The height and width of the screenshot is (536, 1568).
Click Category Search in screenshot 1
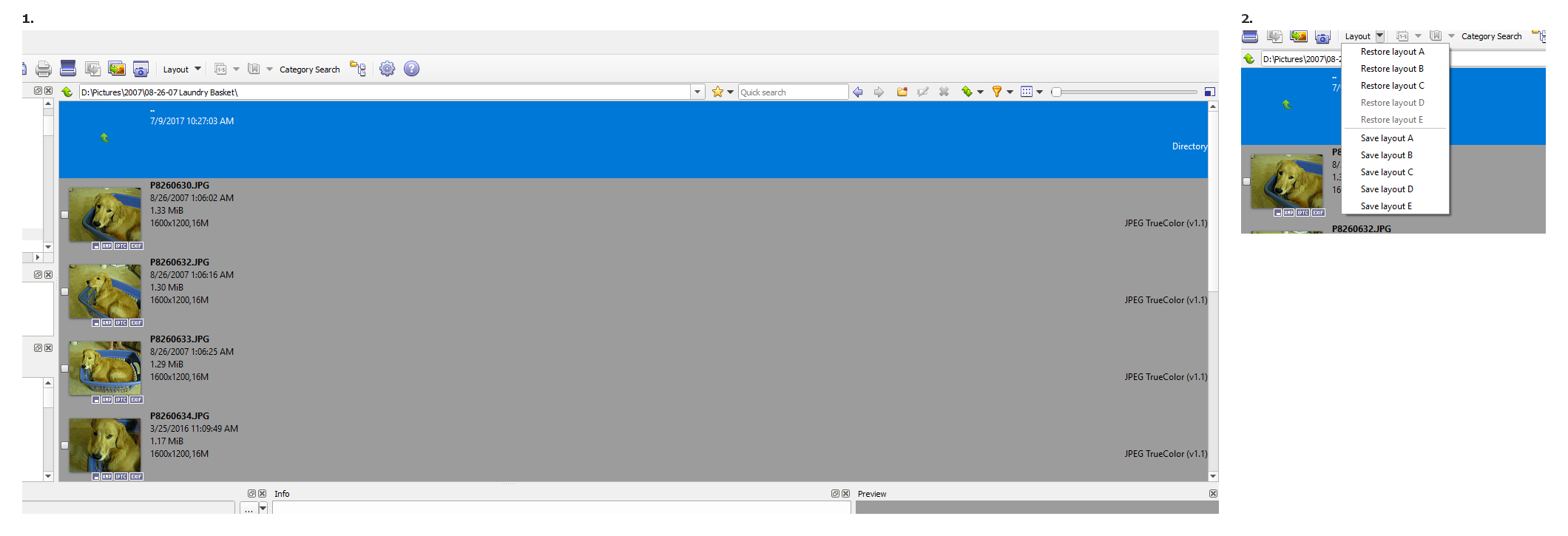310,69
